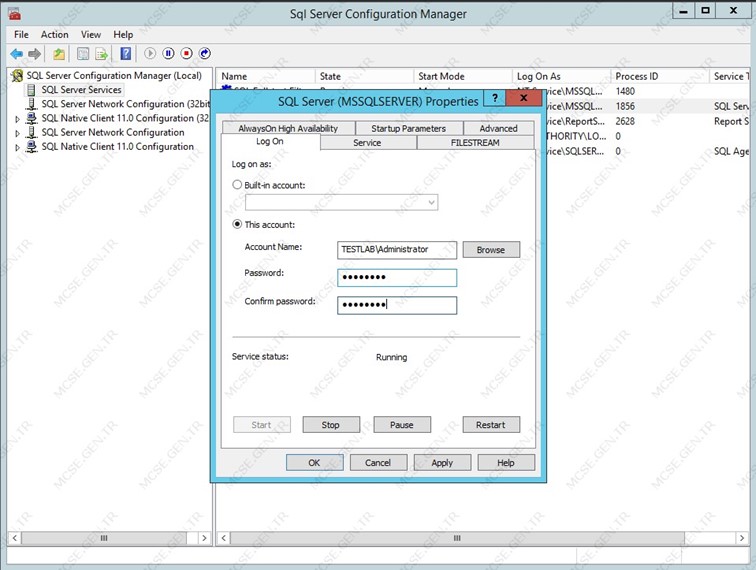
Task: Sort by the Process ID column header
Action: (660, 76)
